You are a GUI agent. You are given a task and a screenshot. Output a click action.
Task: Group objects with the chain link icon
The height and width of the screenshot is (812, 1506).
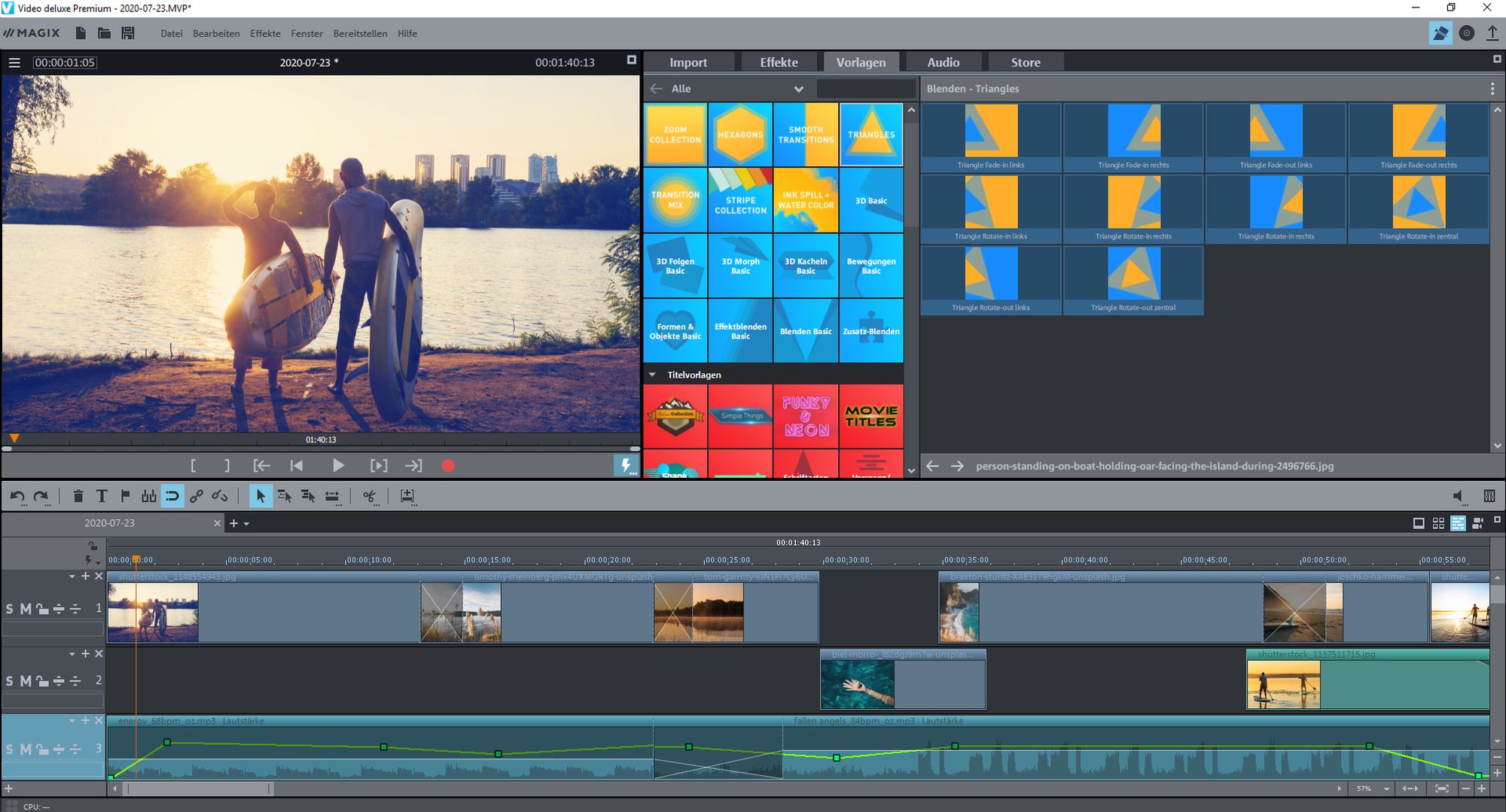point(197,497)
